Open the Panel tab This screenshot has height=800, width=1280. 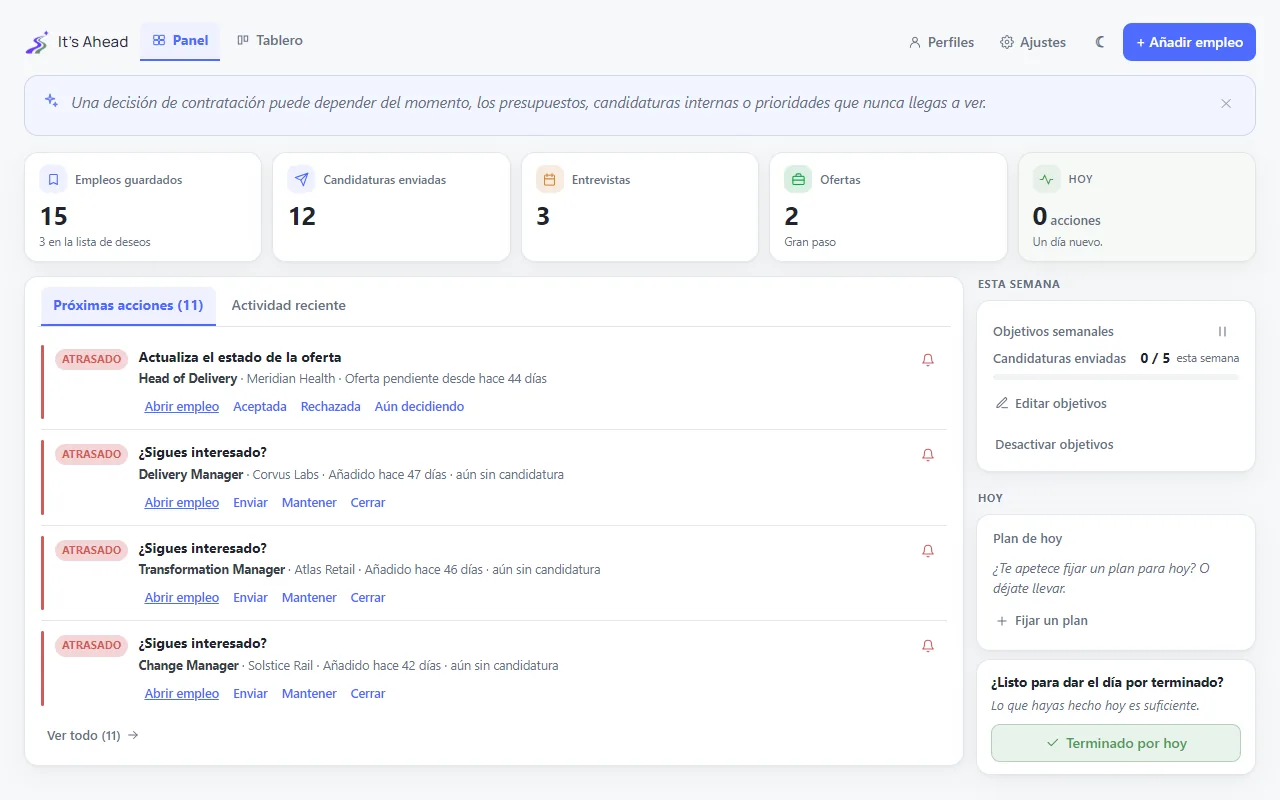point(180,41)
